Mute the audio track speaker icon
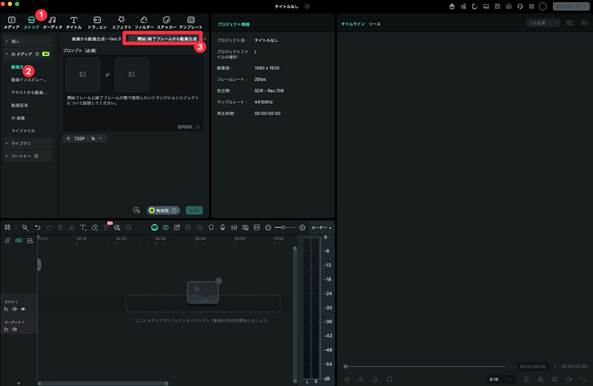Screen dimensions: 593x386 (14, 329)
